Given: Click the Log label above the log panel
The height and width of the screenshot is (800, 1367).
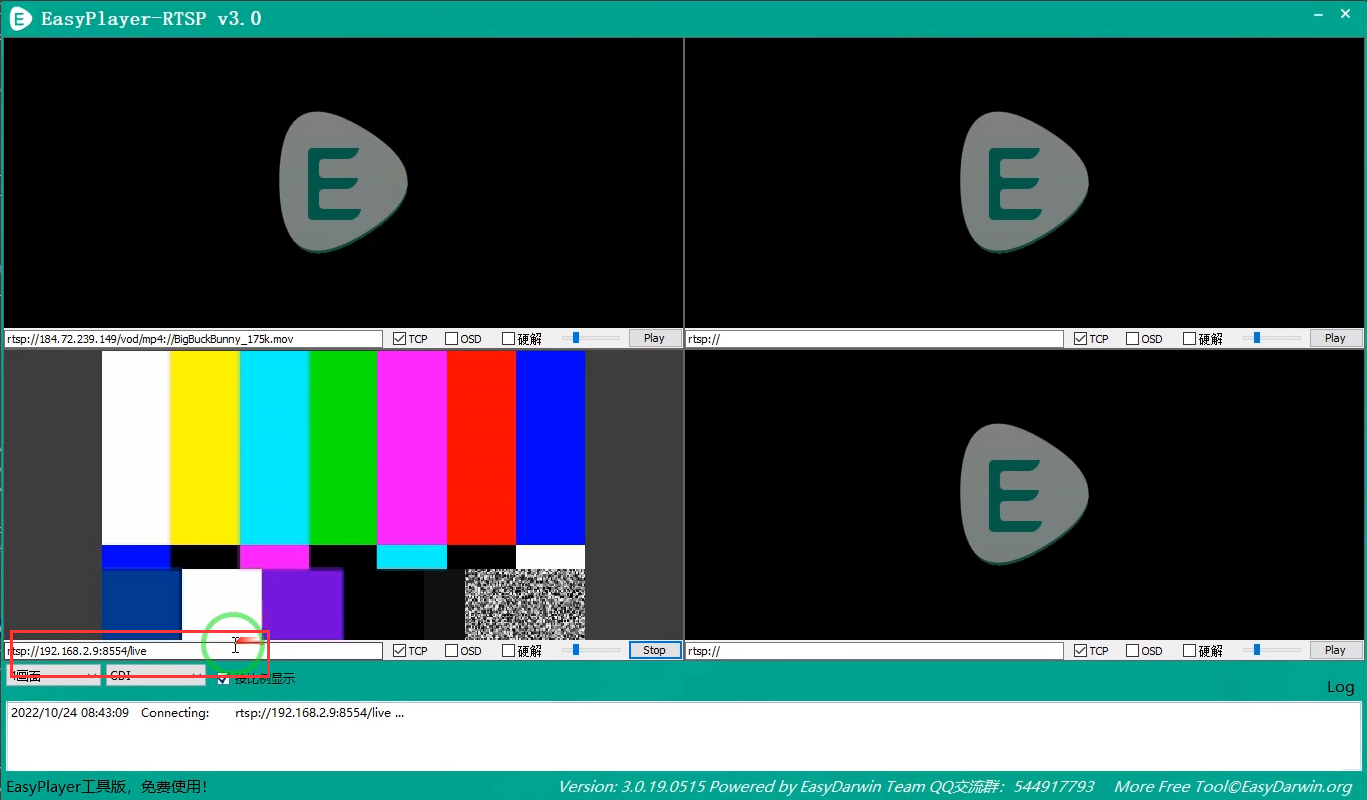Looking at the screenshot, I should (1340, 687).
